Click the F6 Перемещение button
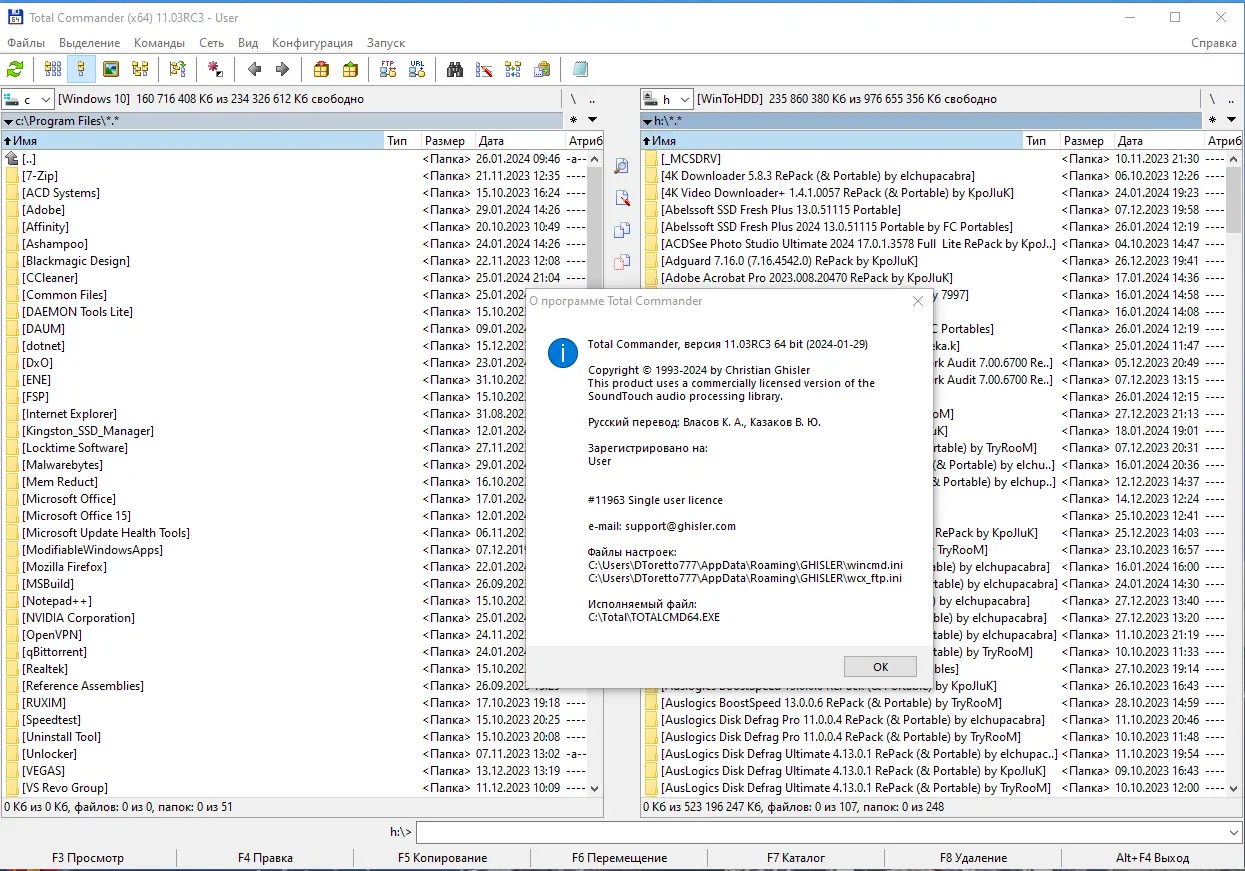 (x=619, y=858)
